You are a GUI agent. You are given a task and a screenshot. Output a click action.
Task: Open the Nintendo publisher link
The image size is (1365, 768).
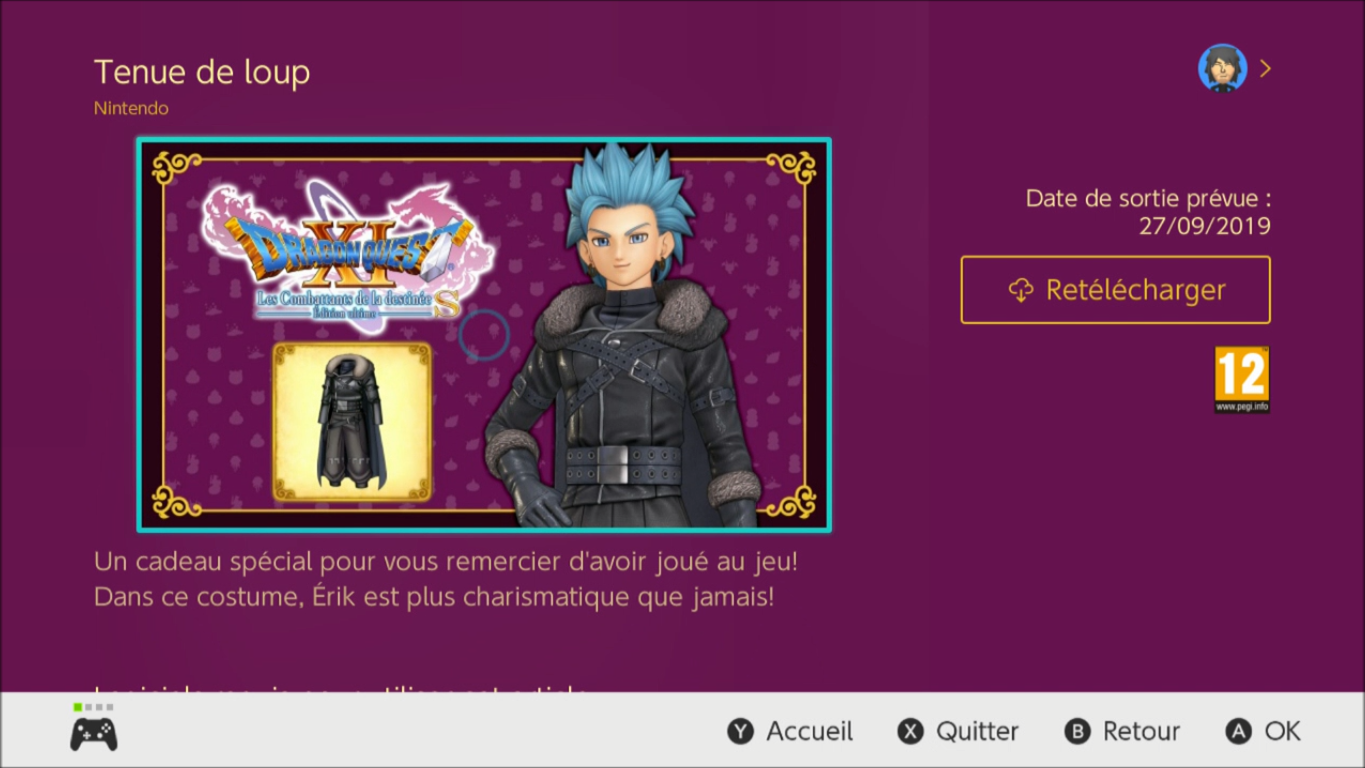[x=131, y=108]
